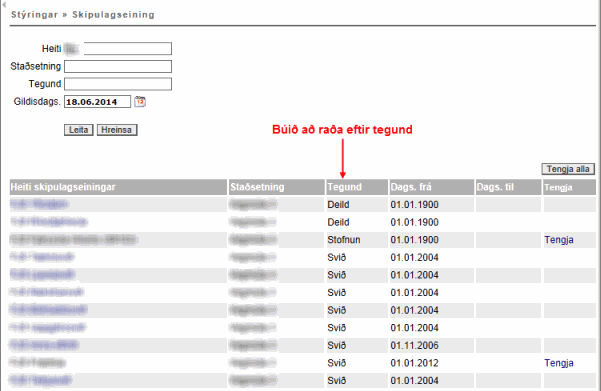601x391 pixels.
Task: Click the Hreinsa clear button
Action: click(117, 130)
